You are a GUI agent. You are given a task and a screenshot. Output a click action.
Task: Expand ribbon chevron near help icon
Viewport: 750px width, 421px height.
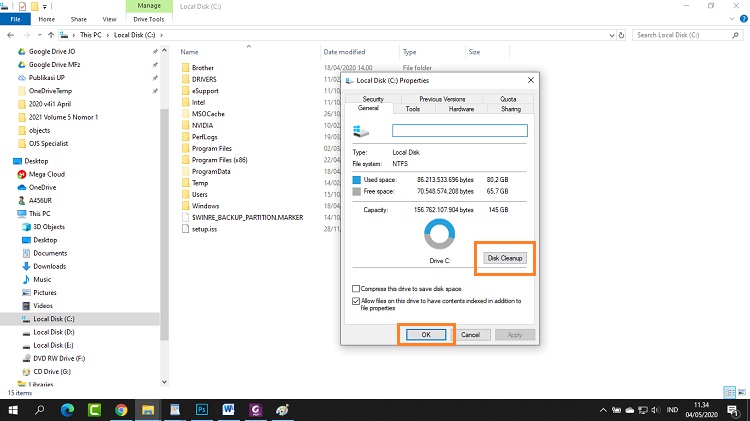coord(731,19)
